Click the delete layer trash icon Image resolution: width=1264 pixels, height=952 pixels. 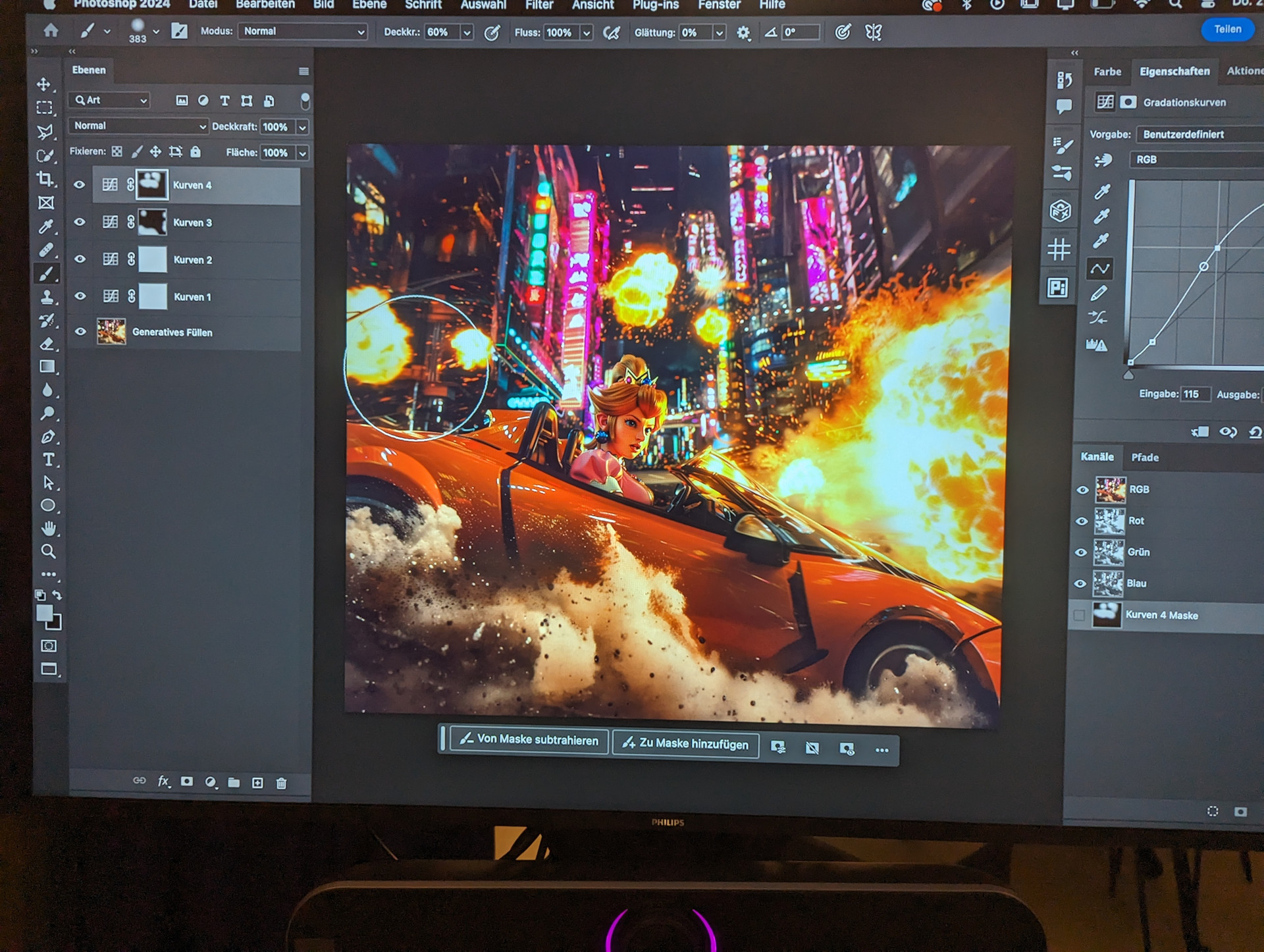tap(281, 783)
